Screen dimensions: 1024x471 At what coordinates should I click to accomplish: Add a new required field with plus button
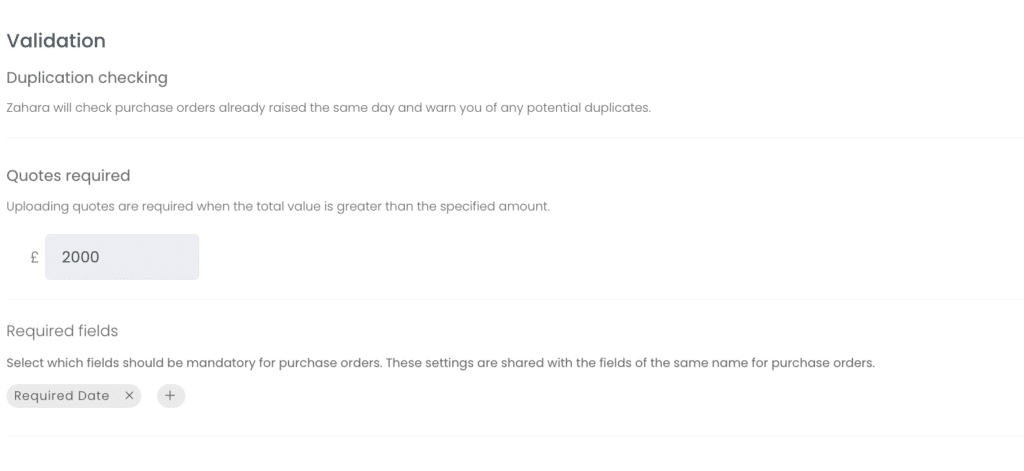170,395
